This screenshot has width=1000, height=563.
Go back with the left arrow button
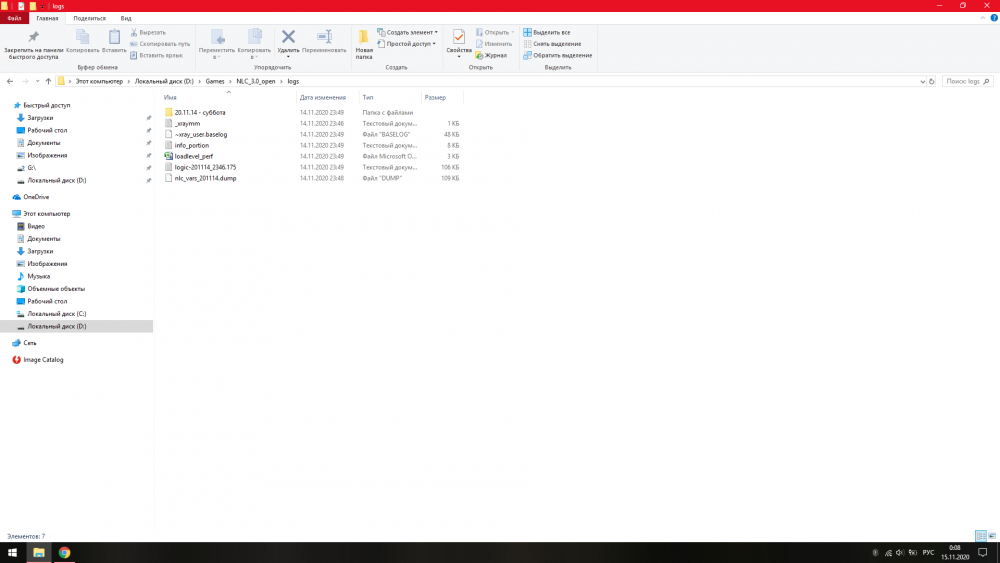pos(10,82)
